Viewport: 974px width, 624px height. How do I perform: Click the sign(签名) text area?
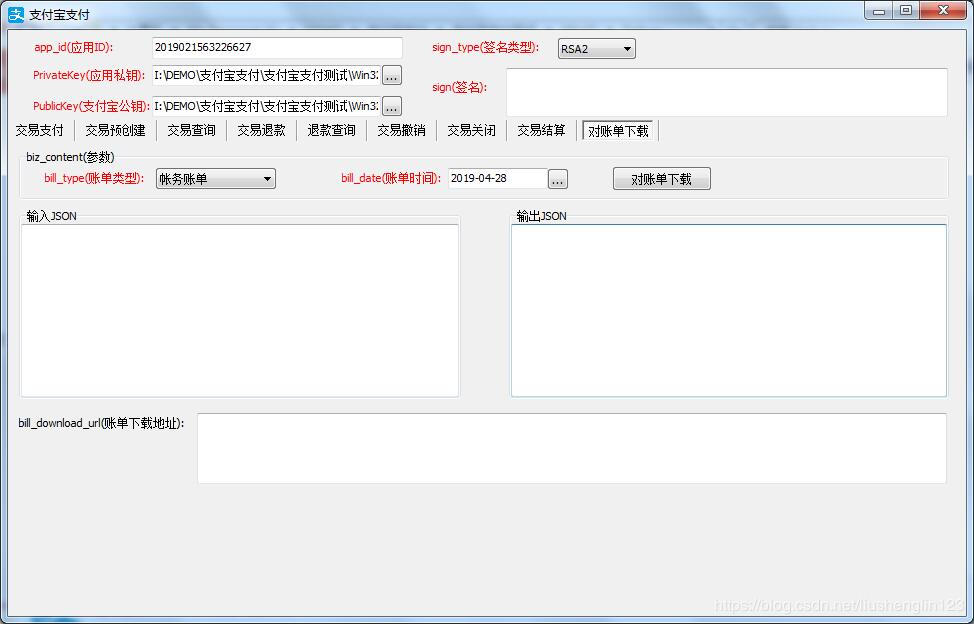coord(727,92)
